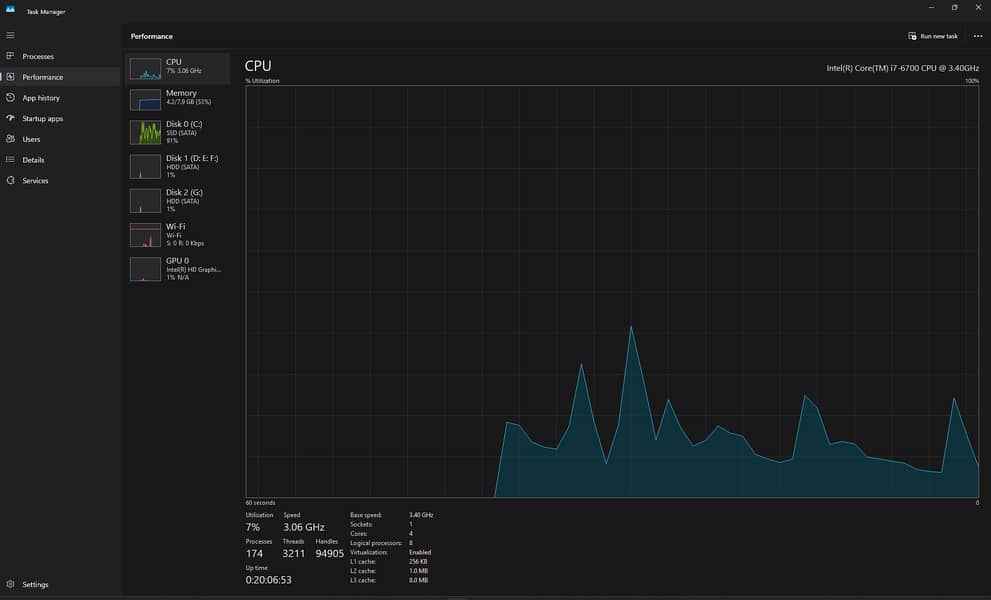This screenshot has height=600, width=991.
Task: Select the Memory usage thumbnail
Action: [x=145, y=100]
